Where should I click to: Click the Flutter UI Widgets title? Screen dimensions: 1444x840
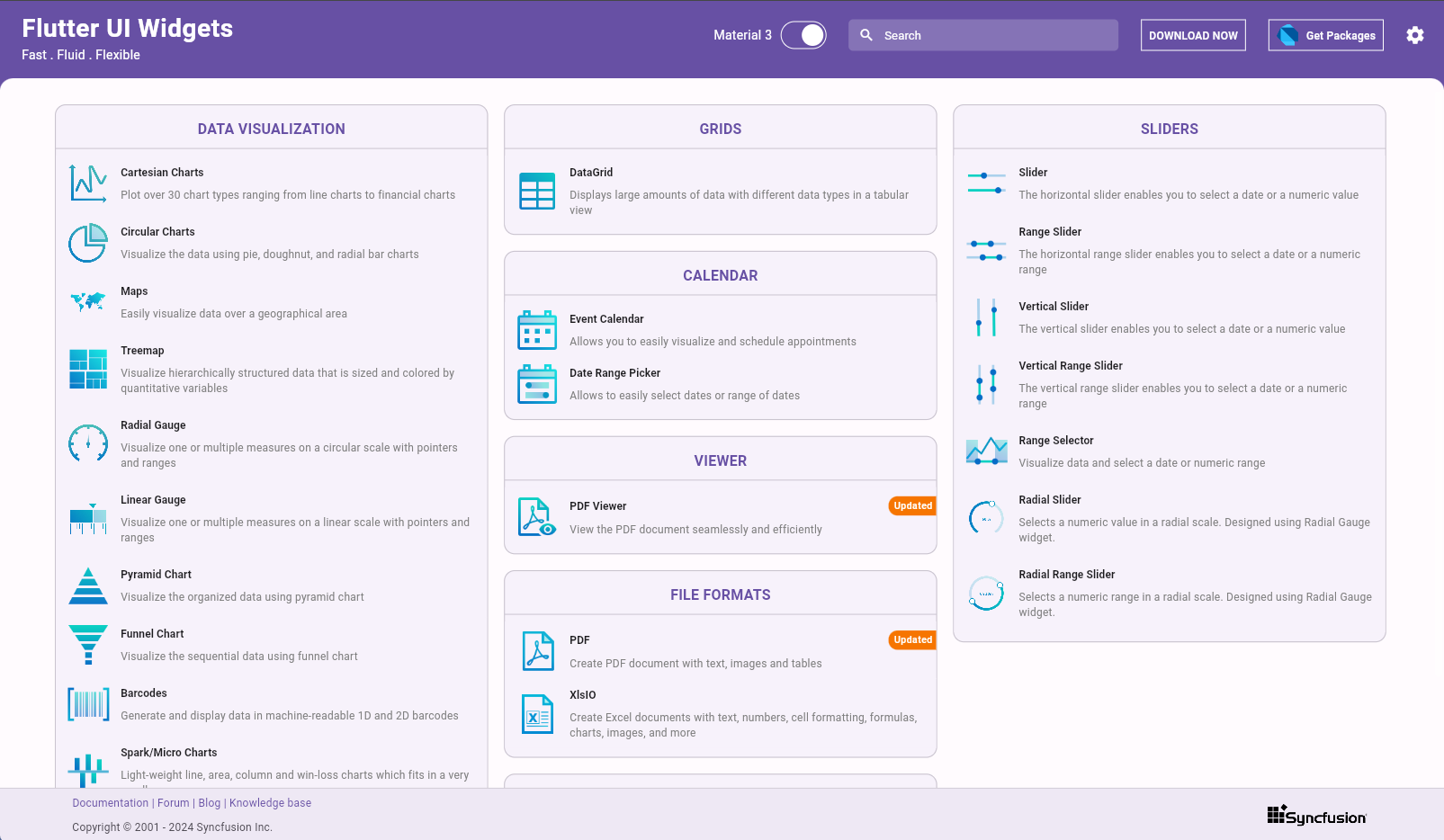pyautogui.click(x=128, y=29)
